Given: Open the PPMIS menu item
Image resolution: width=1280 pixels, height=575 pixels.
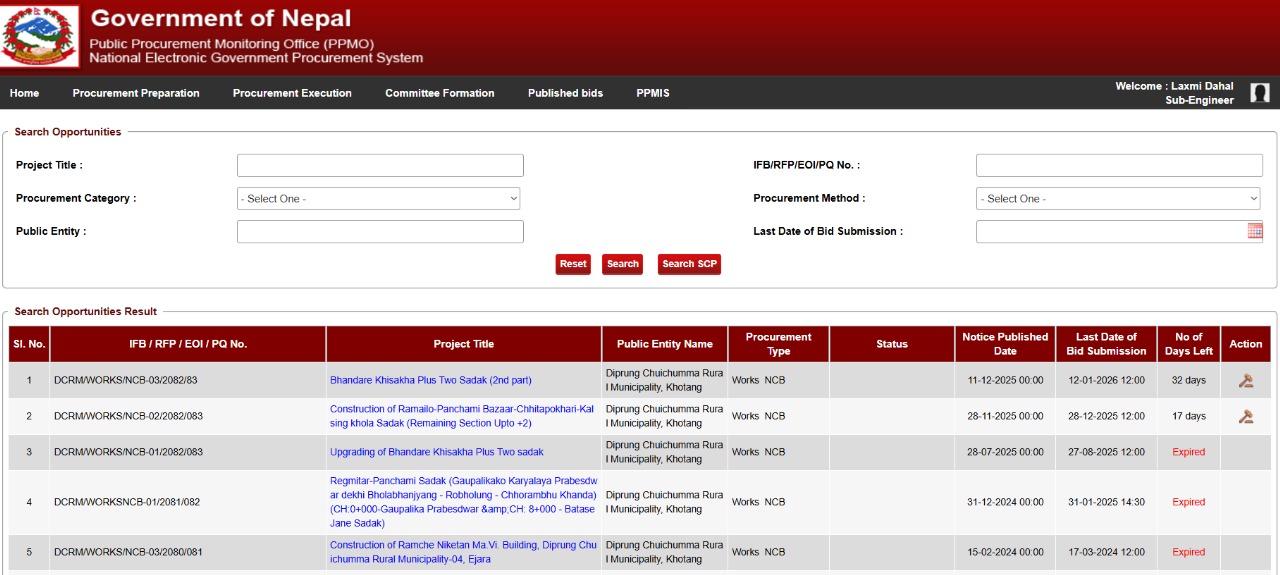Looking at the screenshot, I should tap(653, 93).
